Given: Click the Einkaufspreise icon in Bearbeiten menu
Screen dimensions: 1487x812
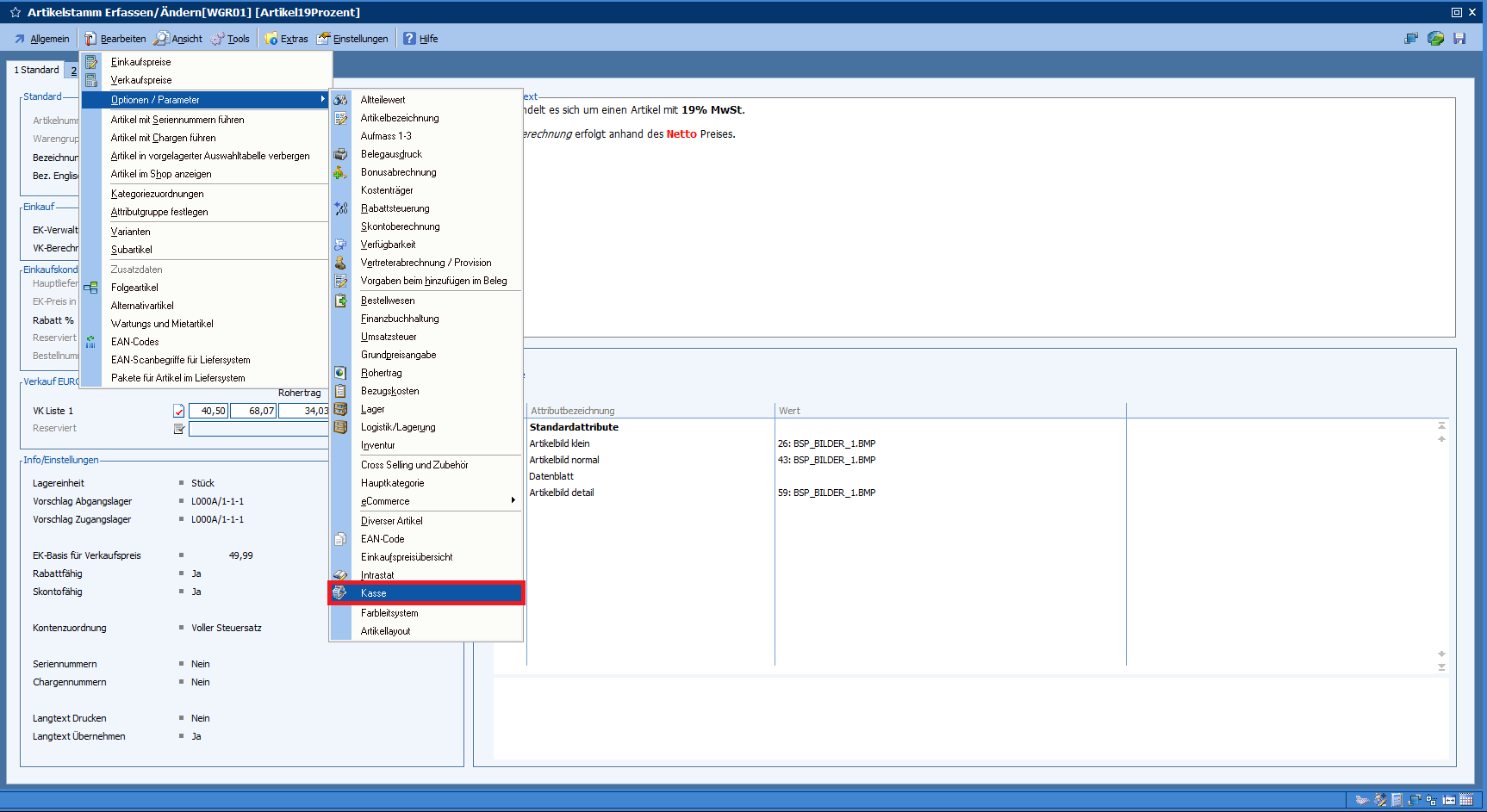Looking at the screenshot, I should coord(91,62).
